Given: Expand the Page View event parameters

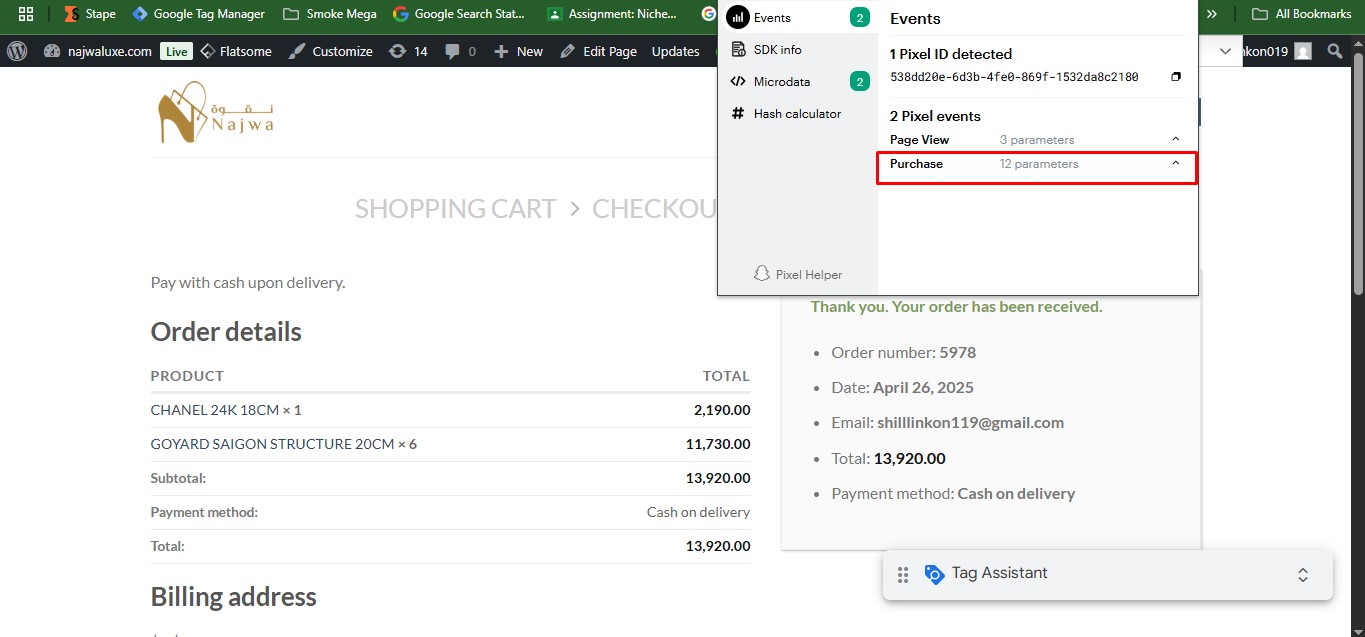Looking at the screenshot, I should point(1175,140).
